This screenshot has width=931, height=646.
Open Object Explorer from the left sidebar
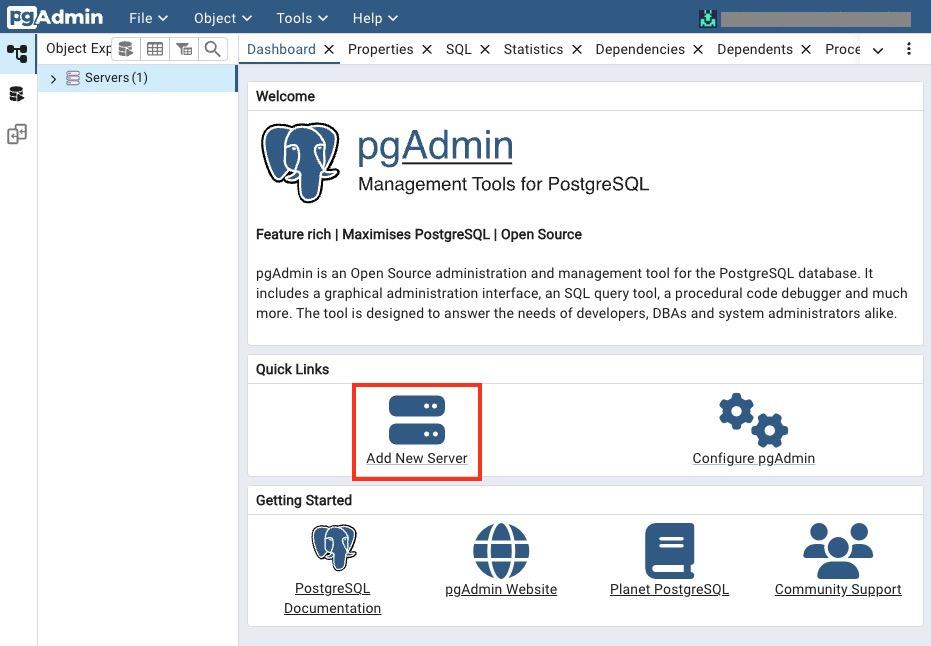coord(17,54)
